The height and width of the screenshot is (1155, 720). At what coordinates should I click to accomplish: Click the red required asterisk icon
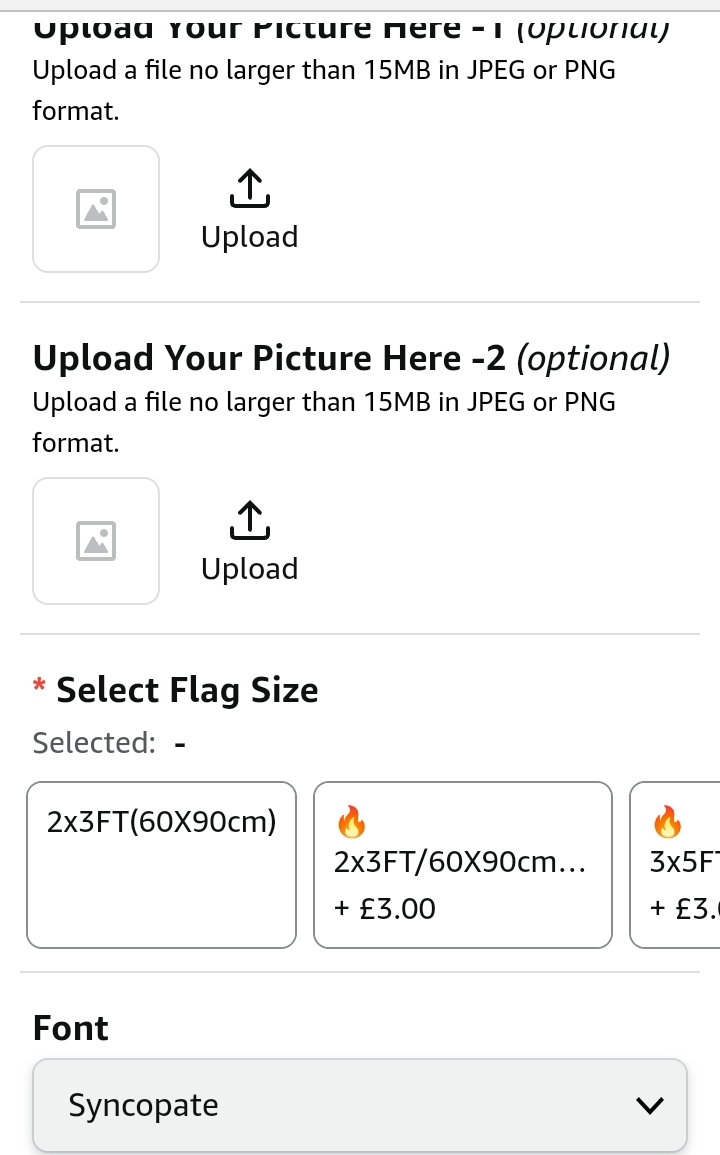pyautogui.click(x=39, y=686)
